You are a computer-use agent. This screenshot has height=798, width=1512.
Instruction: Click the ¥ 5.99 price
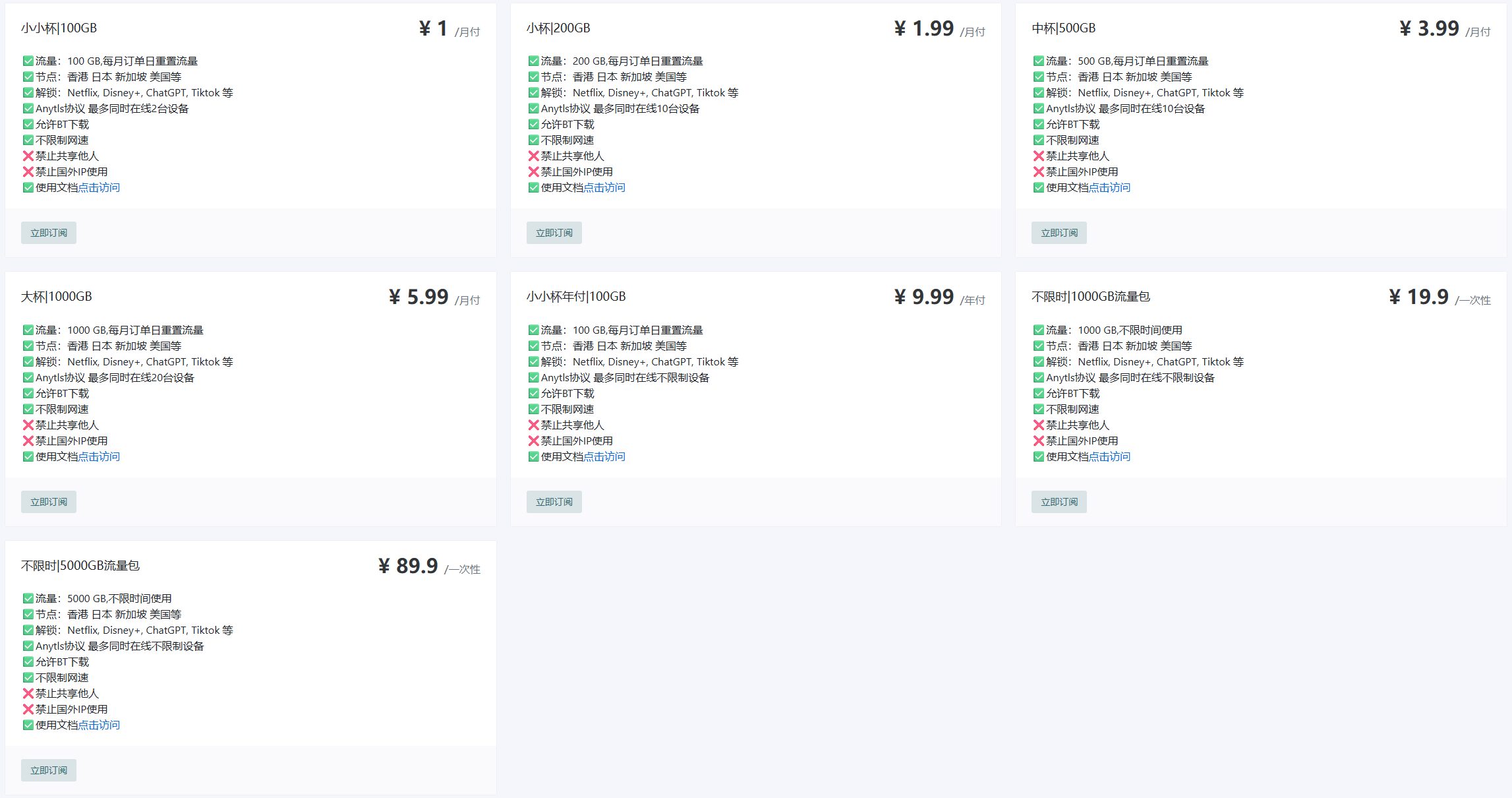419,297
